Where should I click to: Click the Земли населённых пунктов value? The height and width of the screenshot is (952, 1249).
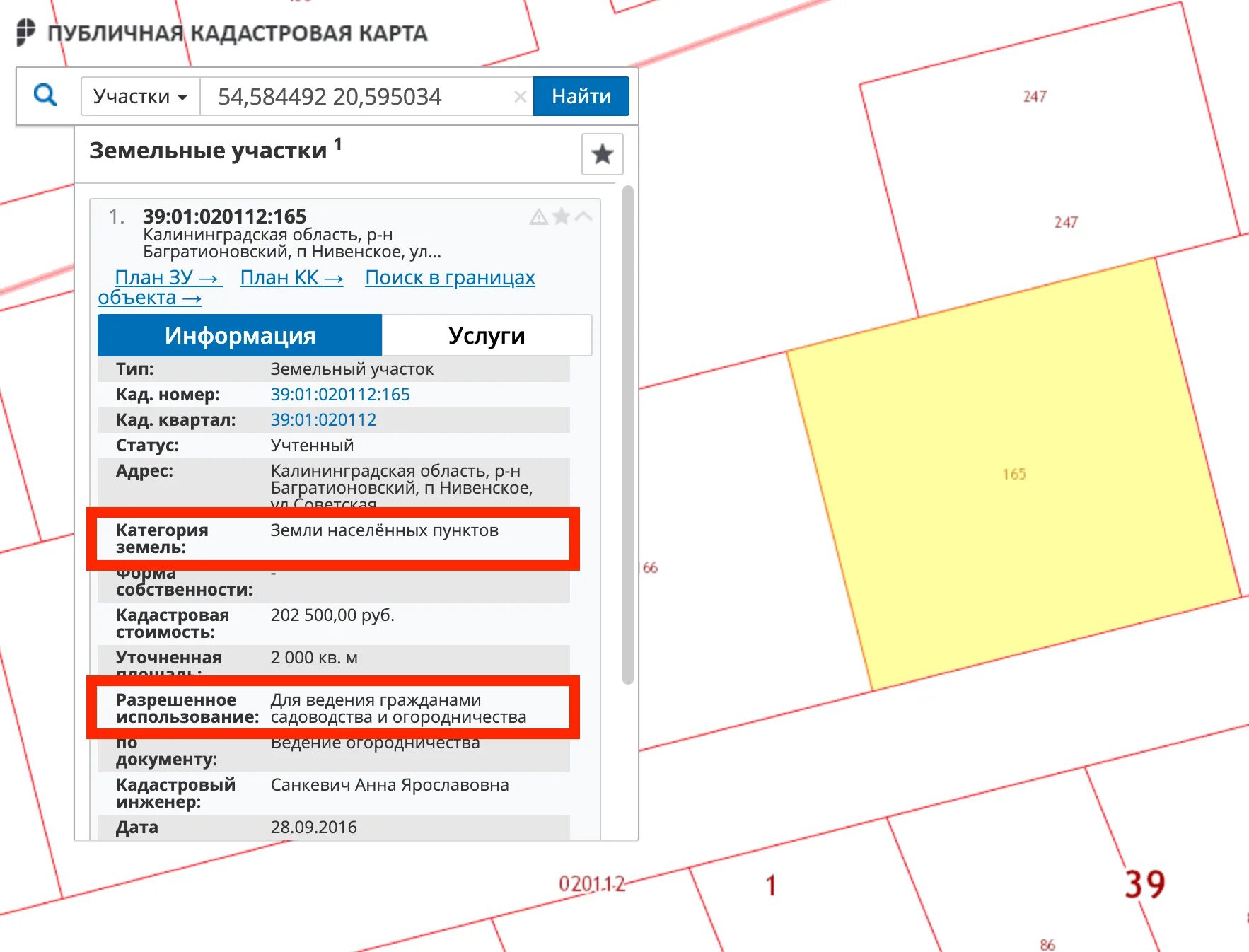384,530
